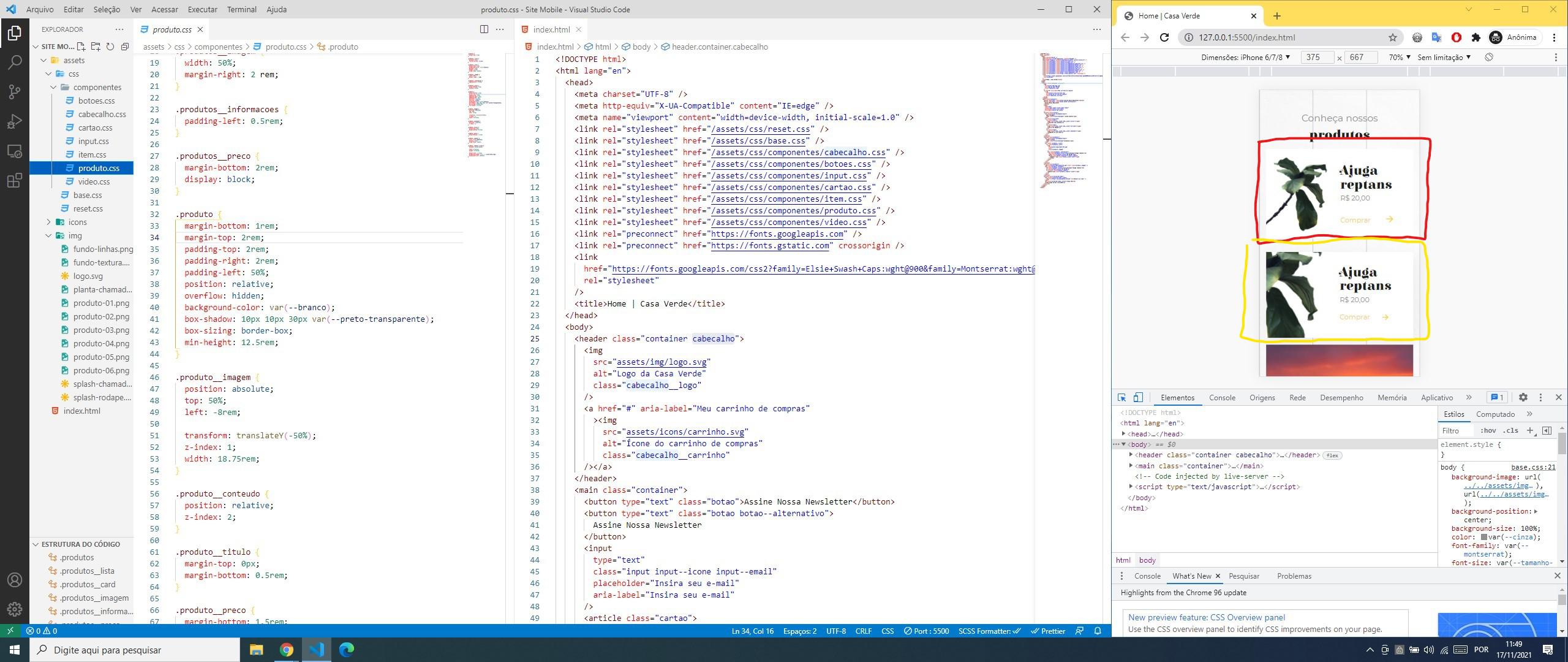Open Run and Debug view
1568x662 pixels.
coord(15,121)
